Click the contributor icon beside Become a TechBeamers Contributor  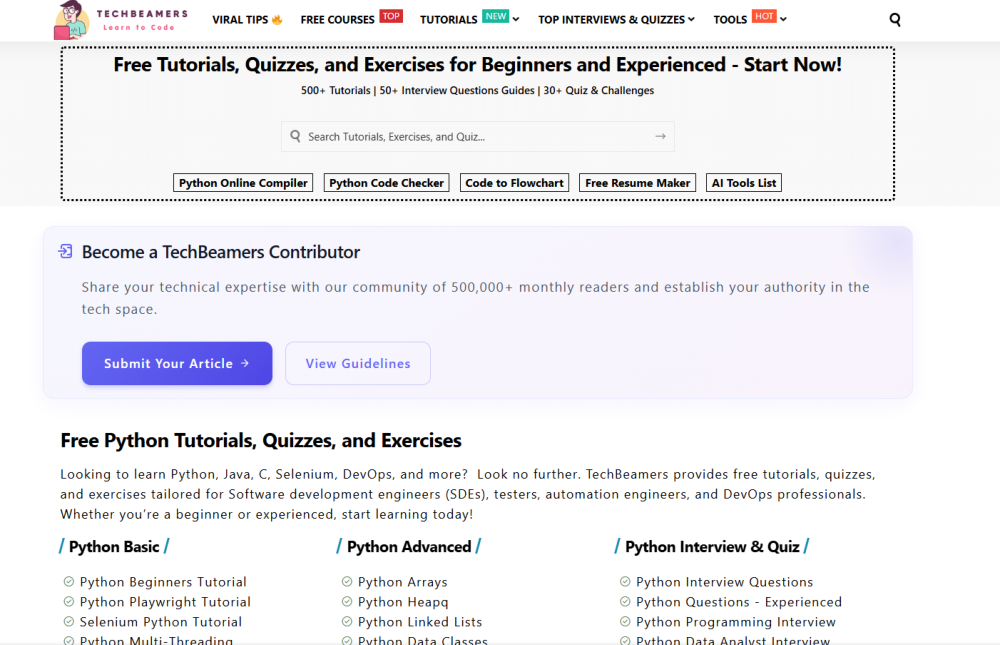click(x=66, y=252)
